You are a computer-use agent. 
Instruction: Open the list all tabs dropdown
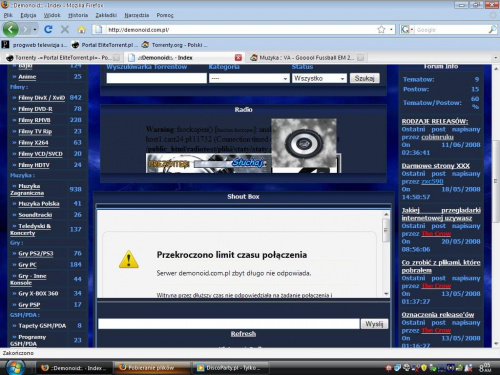pos(495,58)
